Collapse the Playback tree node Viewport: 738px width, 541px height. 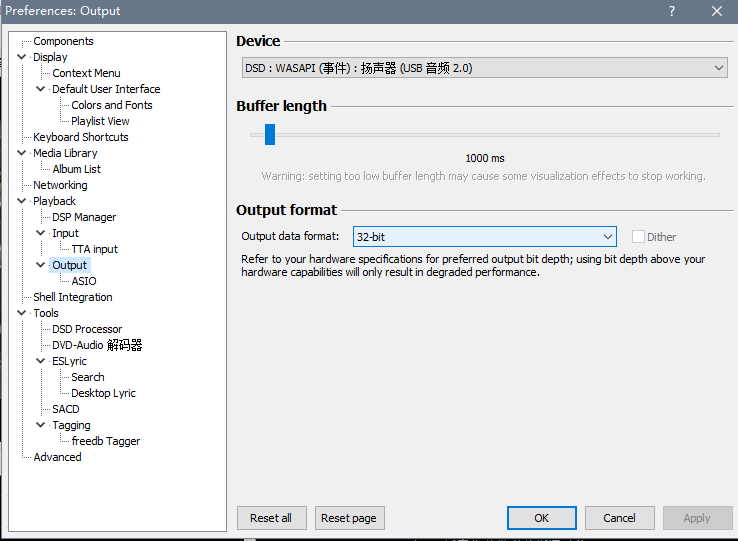(22, 201)
